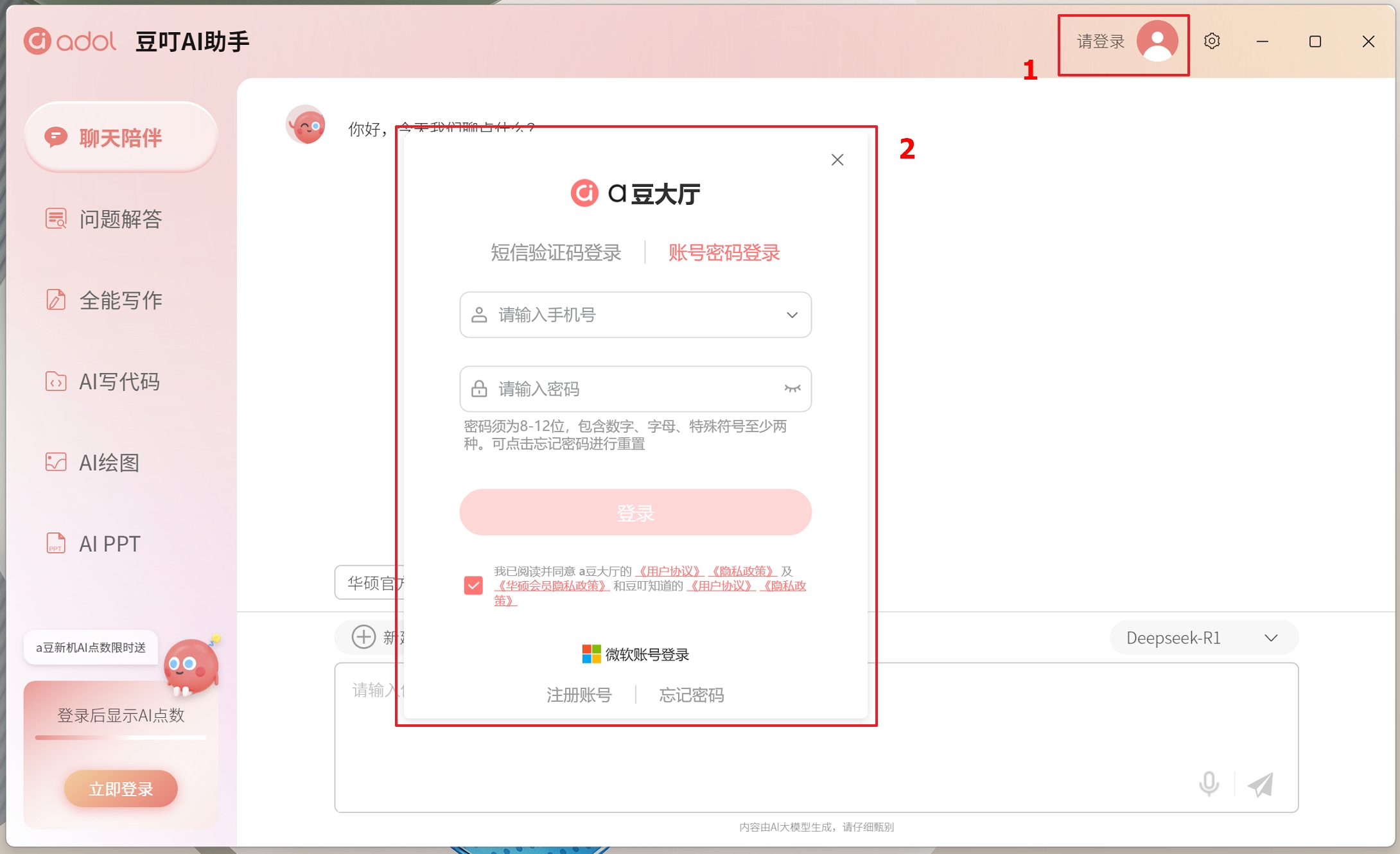
Task: Select 问题解答 in the sidebar
Action: [120, 219]
